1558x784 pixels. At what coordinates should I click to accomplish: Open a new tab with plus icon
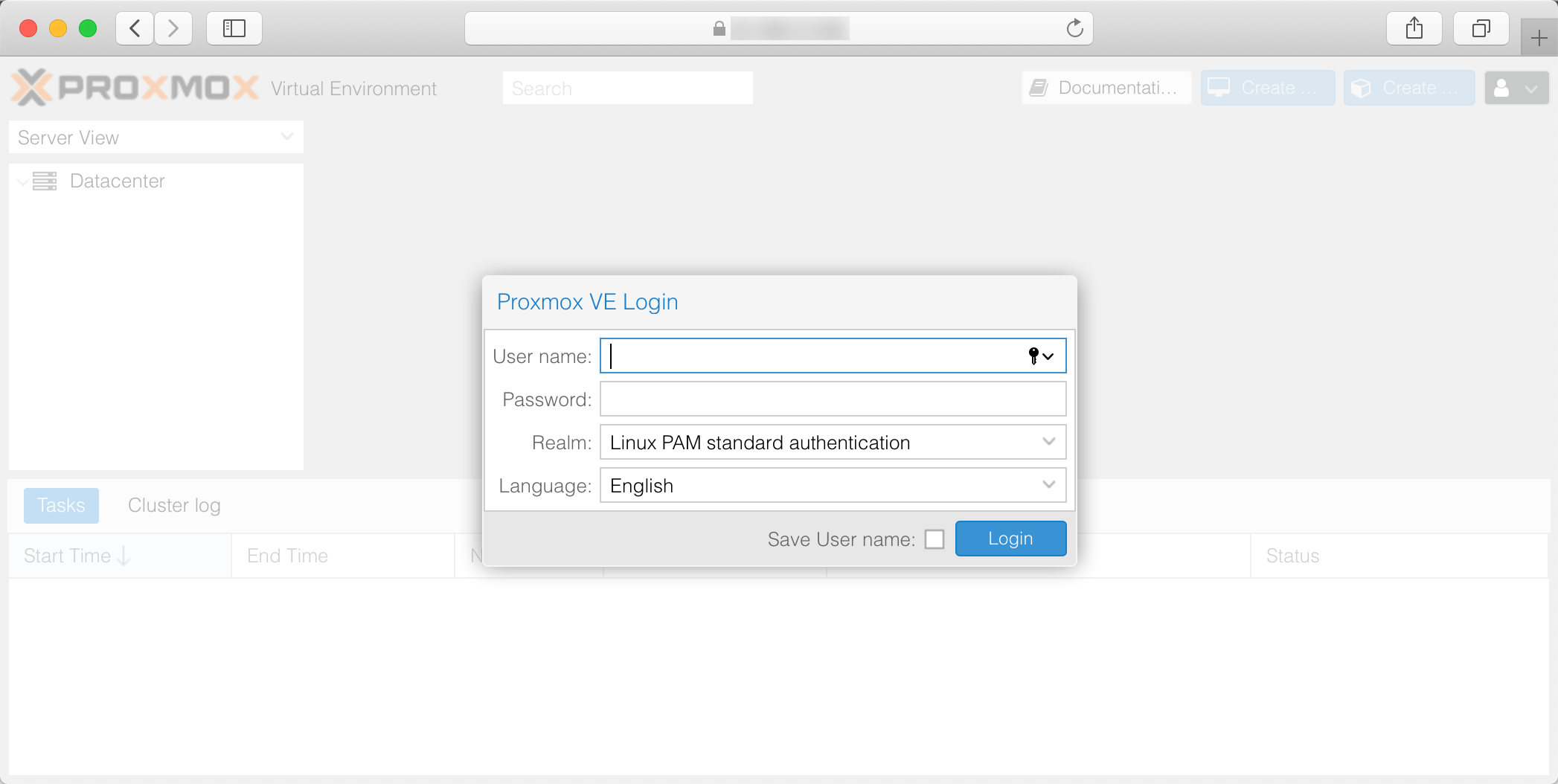[x=1539, y=37]
